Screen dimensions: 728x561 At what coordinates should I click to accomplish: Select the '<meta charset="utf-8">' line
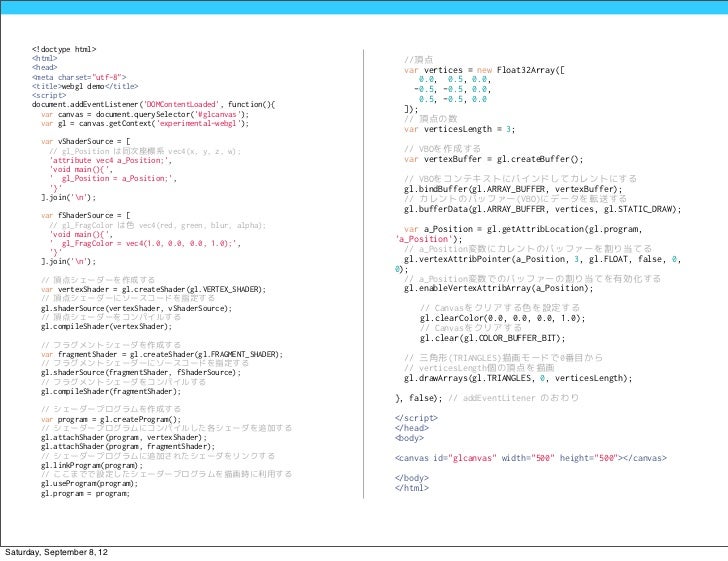click(x=79, y=77)
